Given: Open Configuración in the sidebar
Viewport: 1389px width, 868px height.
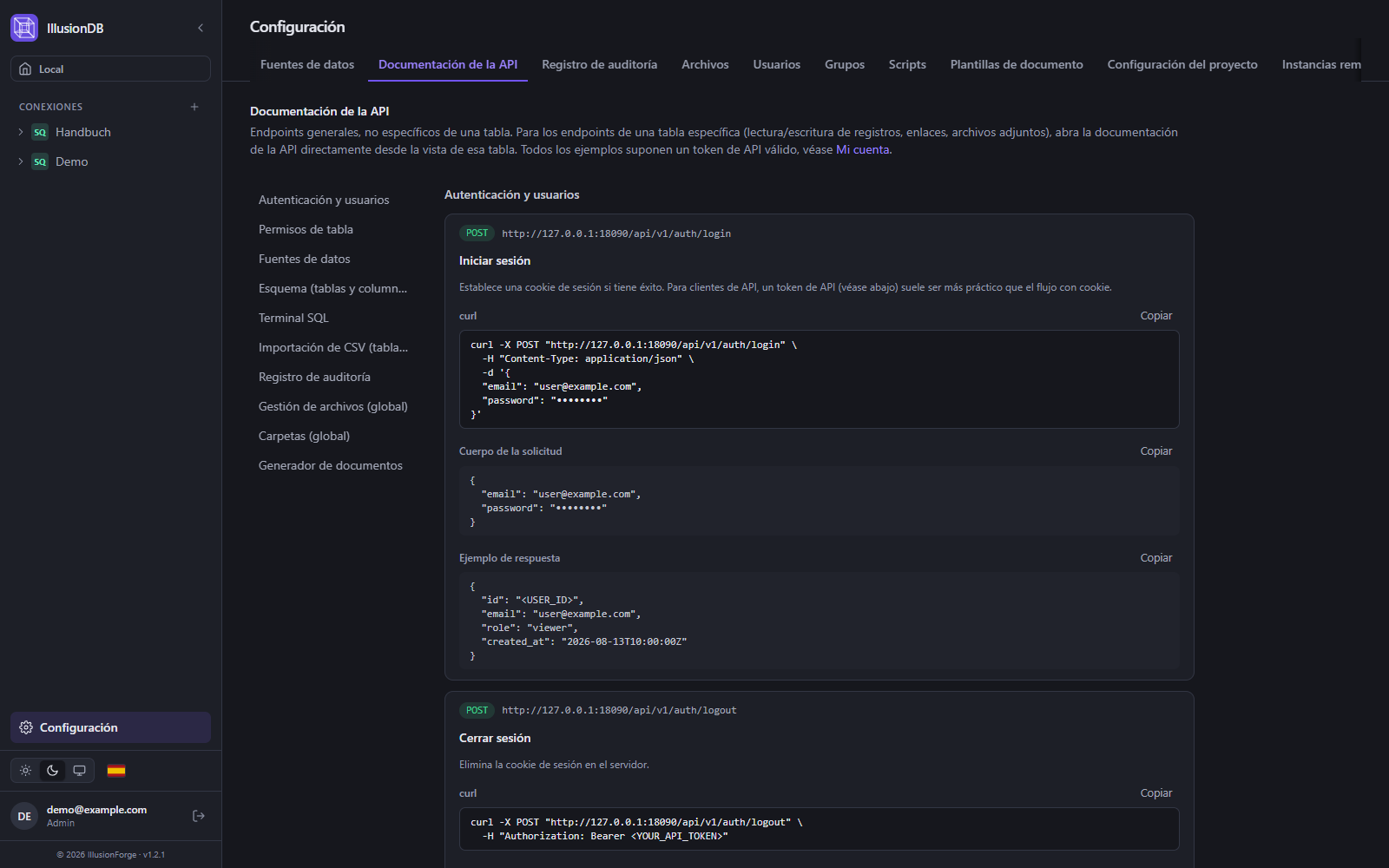Looking at the screenshot, I should [x=110, y=727].
